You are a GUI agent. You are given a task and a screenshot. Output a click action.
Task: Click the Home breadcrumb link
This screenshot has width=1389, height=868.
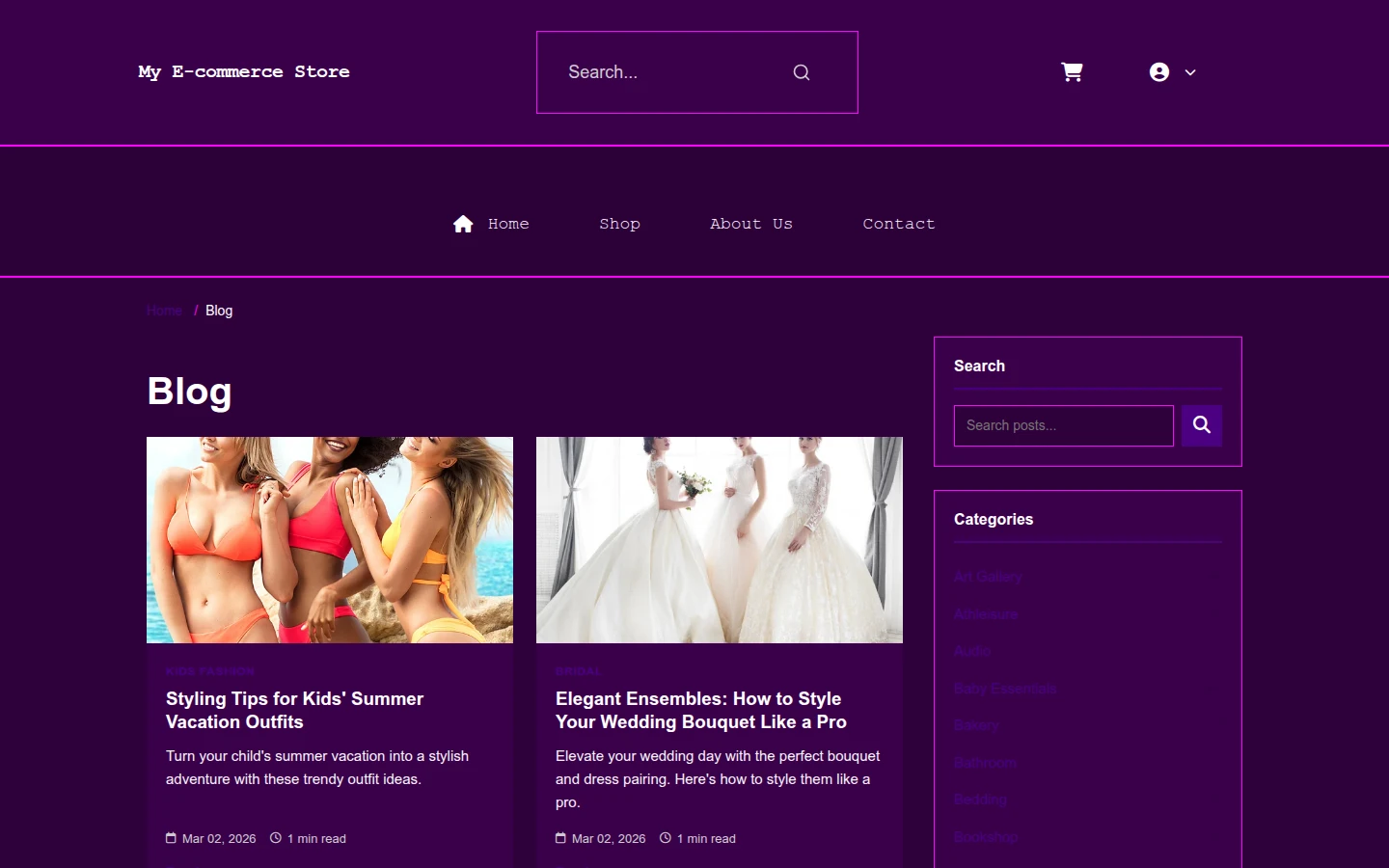click(x=164, y=311)
